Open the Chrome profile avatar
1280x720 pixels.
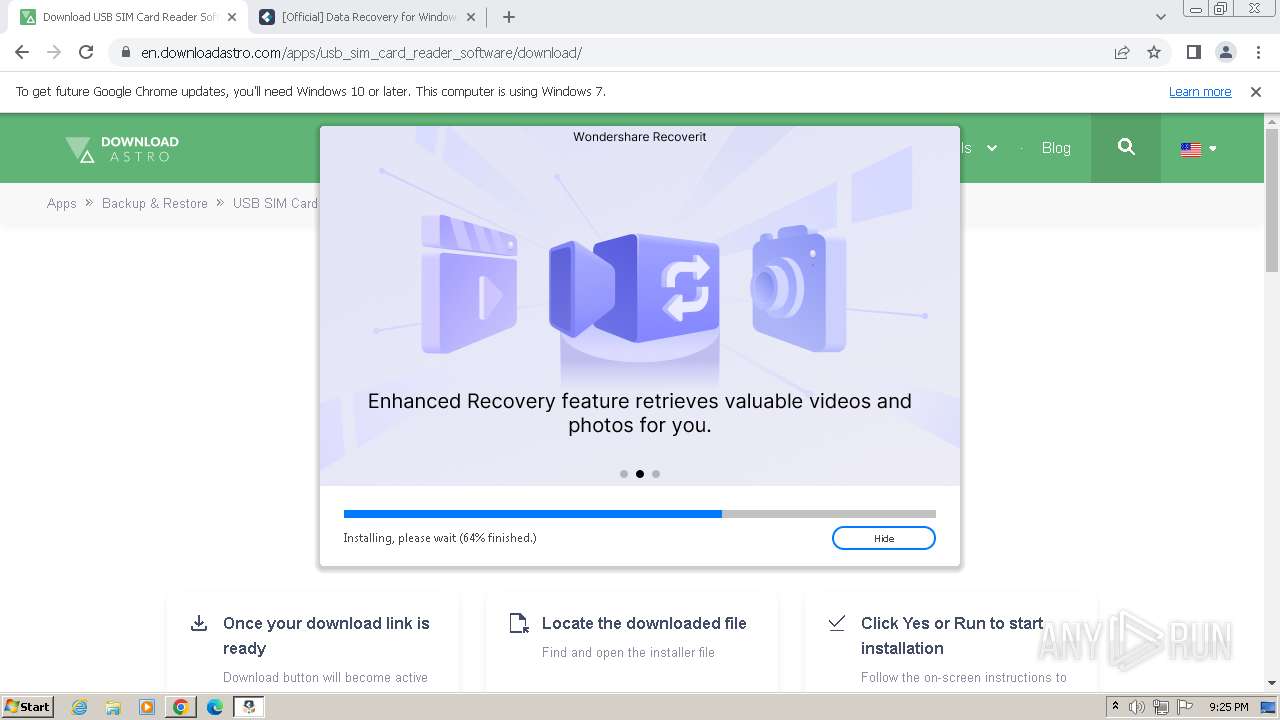[x=1226, y=52]
